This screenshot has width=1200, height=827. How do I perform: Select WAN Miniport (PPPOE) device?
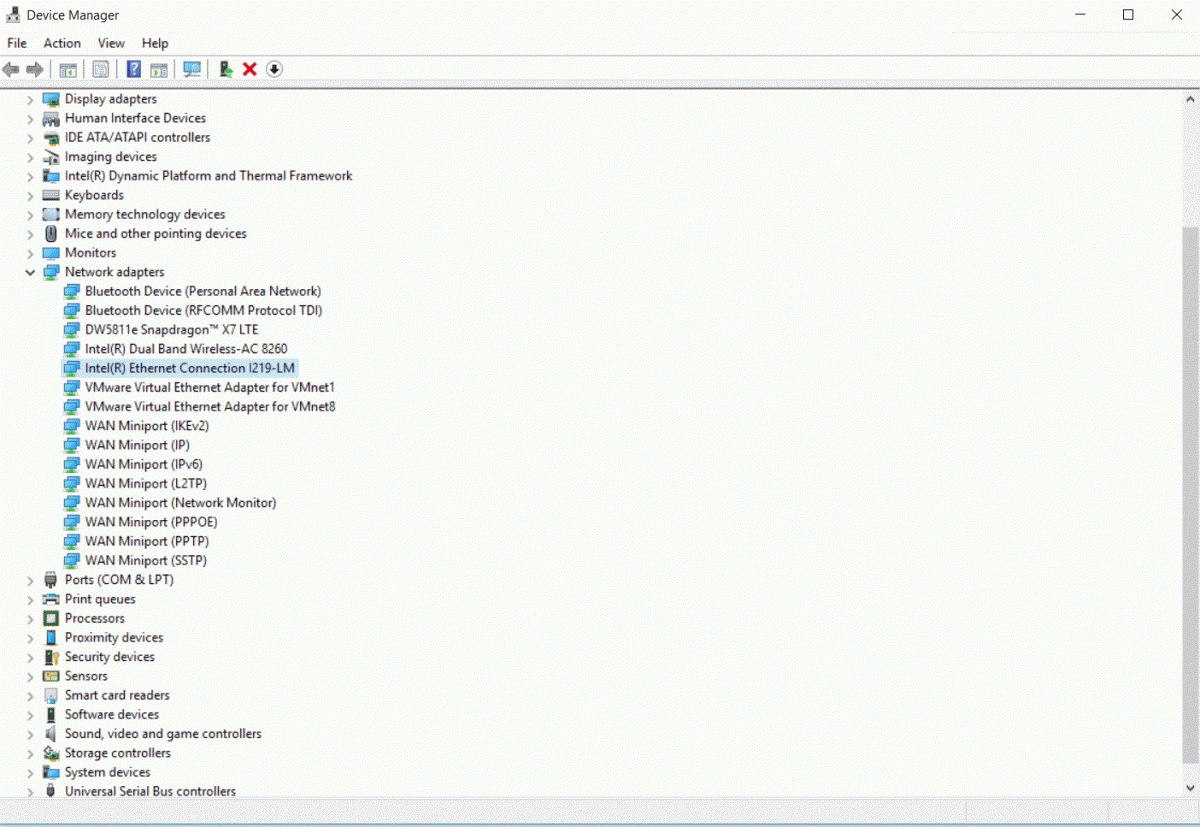[x=151, y=522]
